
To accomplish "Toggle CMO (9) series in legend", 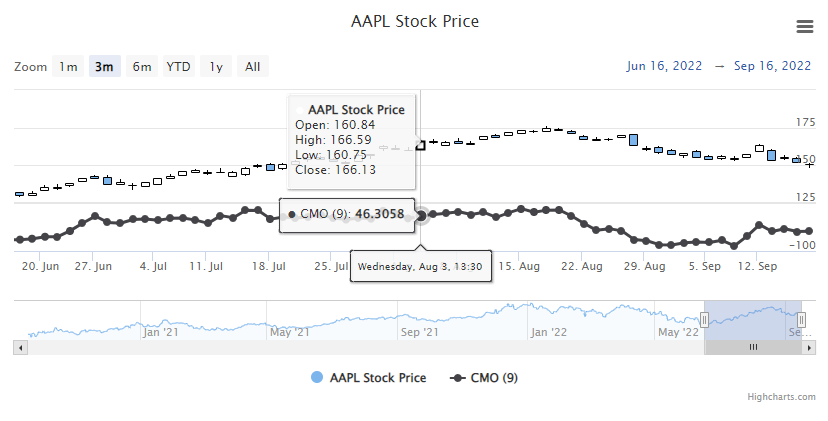I will (484, 377).
